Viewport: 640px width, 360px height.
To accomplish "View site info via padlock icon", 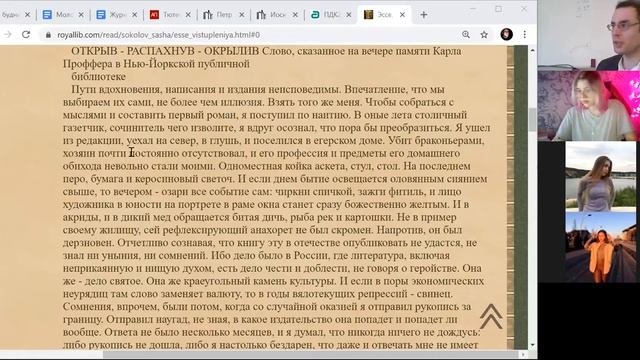I will tap(48, 35).
